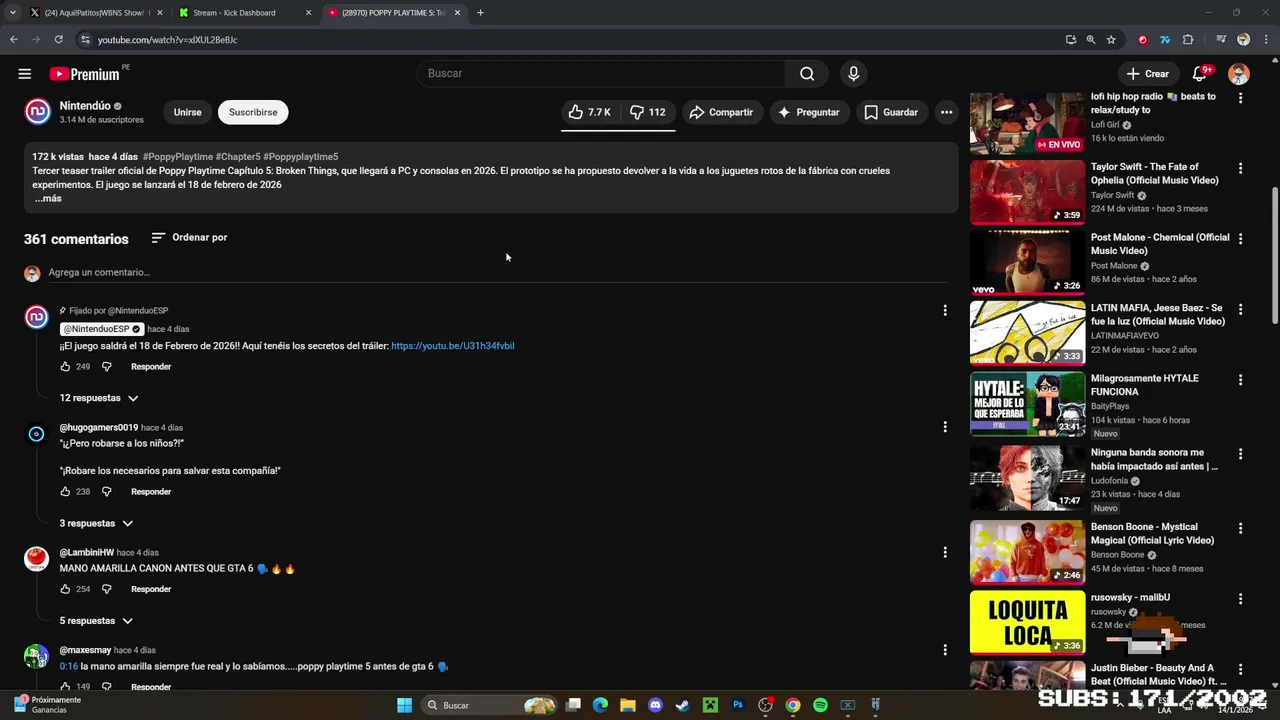
Task: Bookmark this page with star icon
Action: point(1111,40)
